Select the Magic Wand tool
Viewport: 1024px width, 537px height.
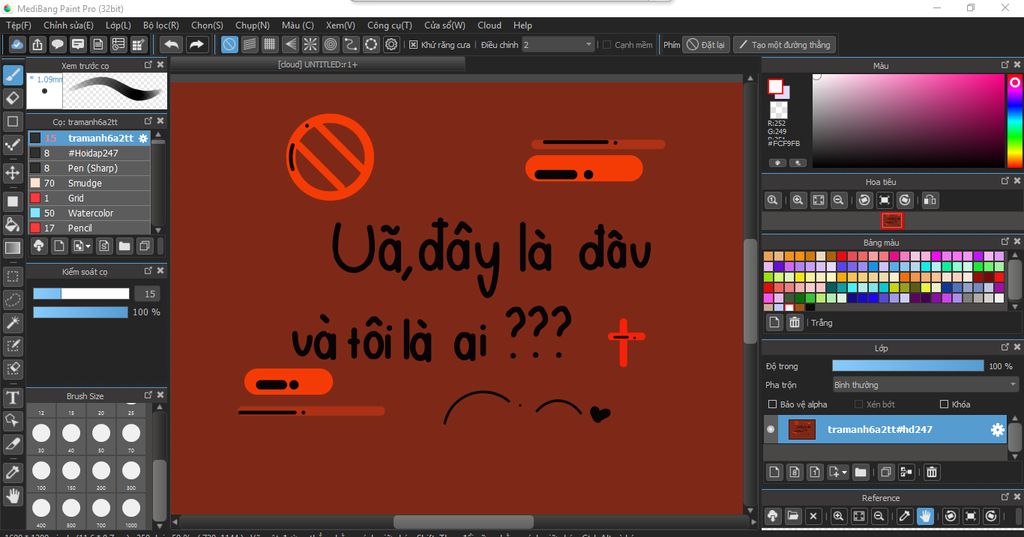coord(12,323)
